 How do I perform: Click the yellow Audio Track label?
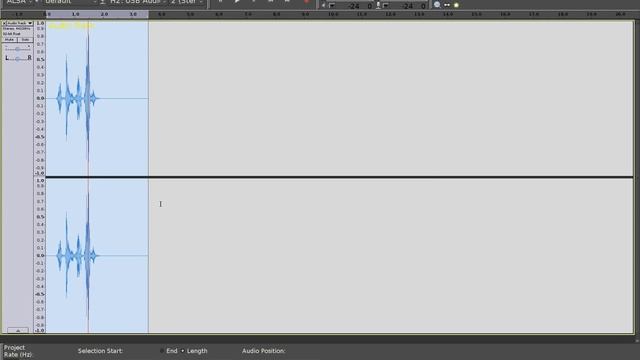71,26
